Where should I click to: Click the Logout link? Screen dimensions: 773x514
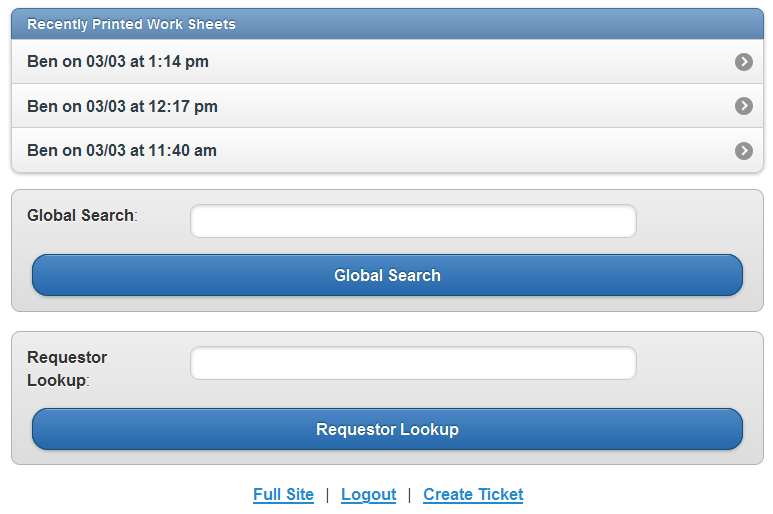368,494
